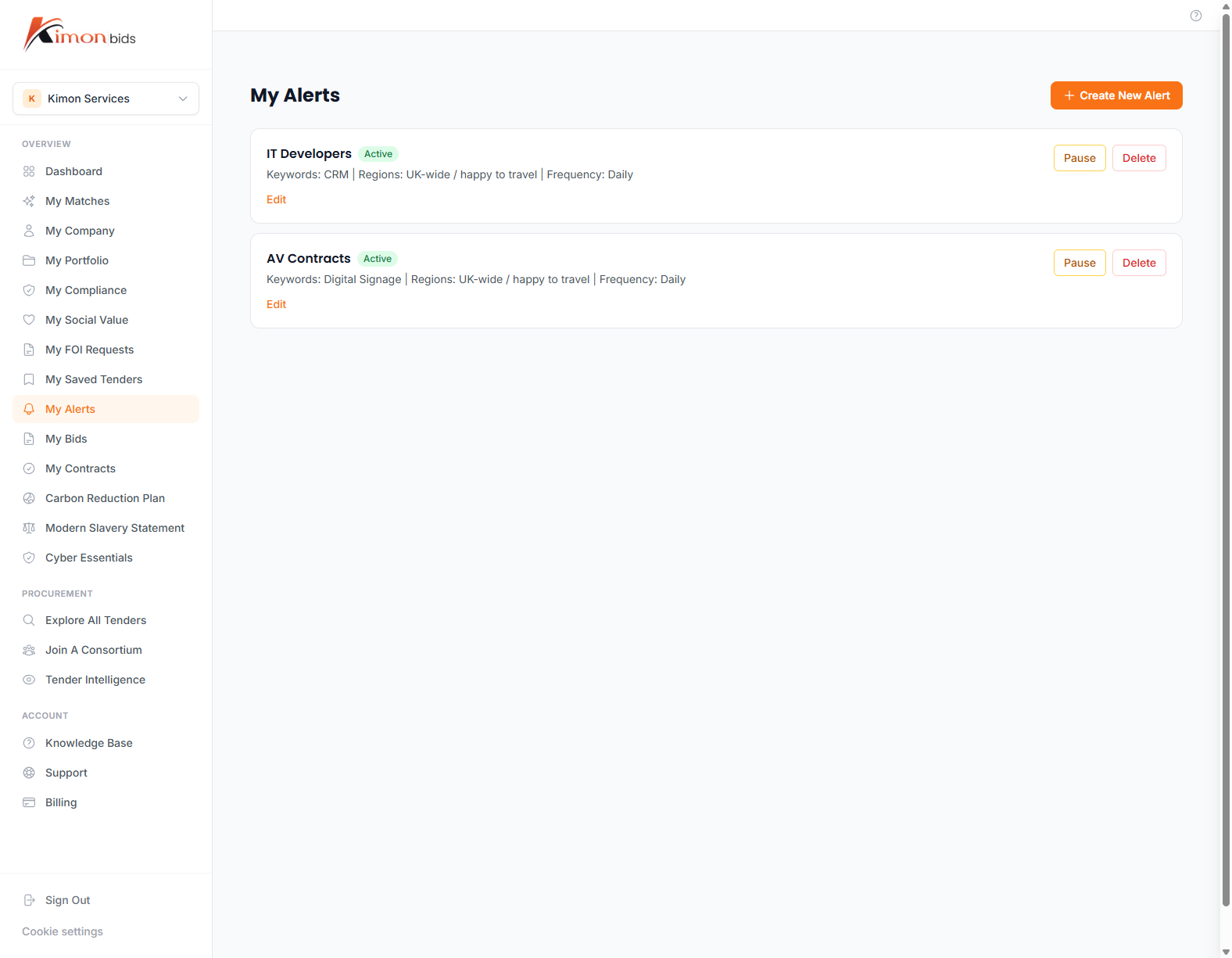The width and height of the screenshot is (1232, 958).
Task: Open the help icon in top bar
Action: pos(1196,16)
